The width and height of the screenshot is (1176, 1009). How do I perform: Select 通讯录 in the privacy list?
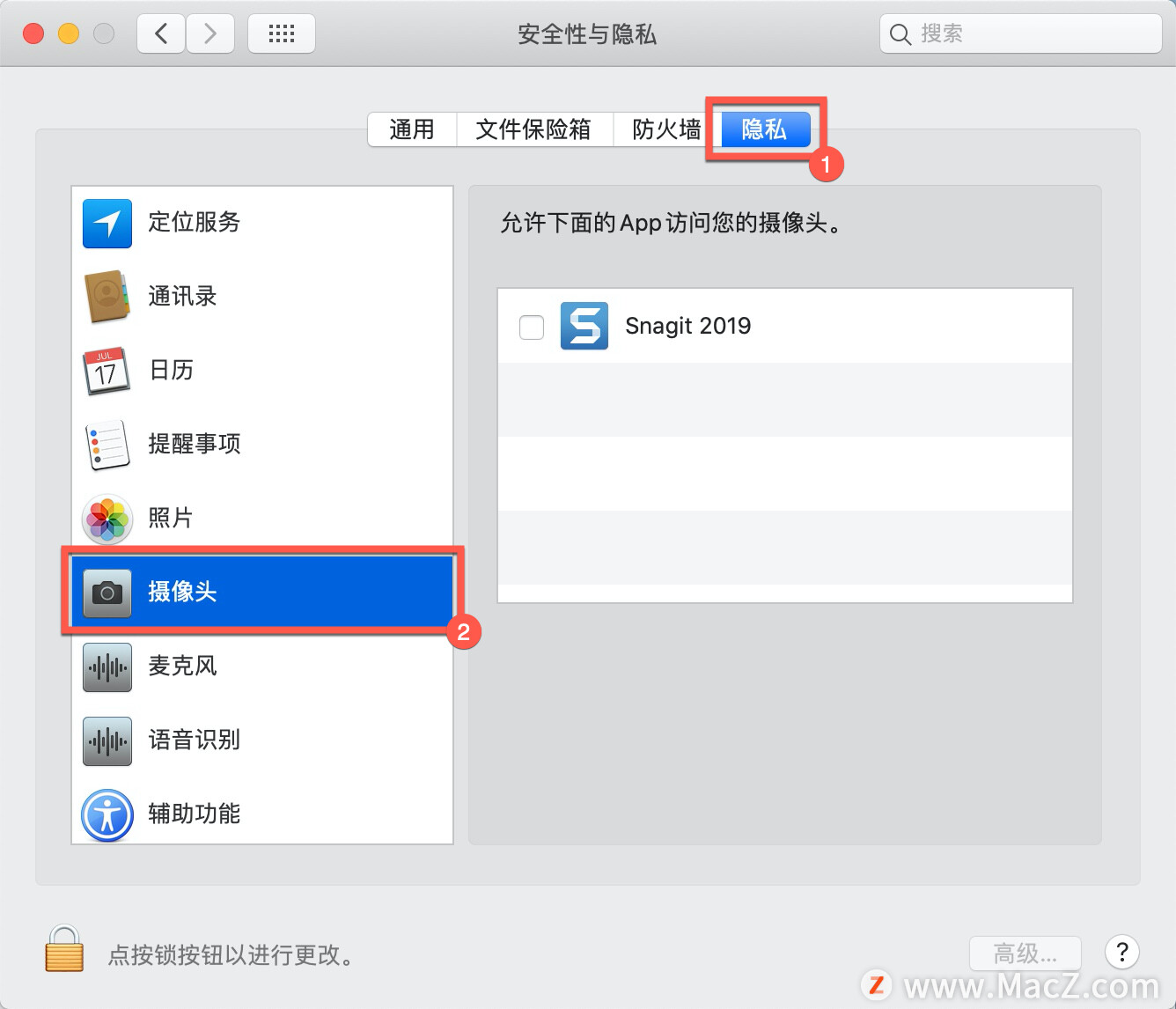pyautogui.click(x=262, y=297)
